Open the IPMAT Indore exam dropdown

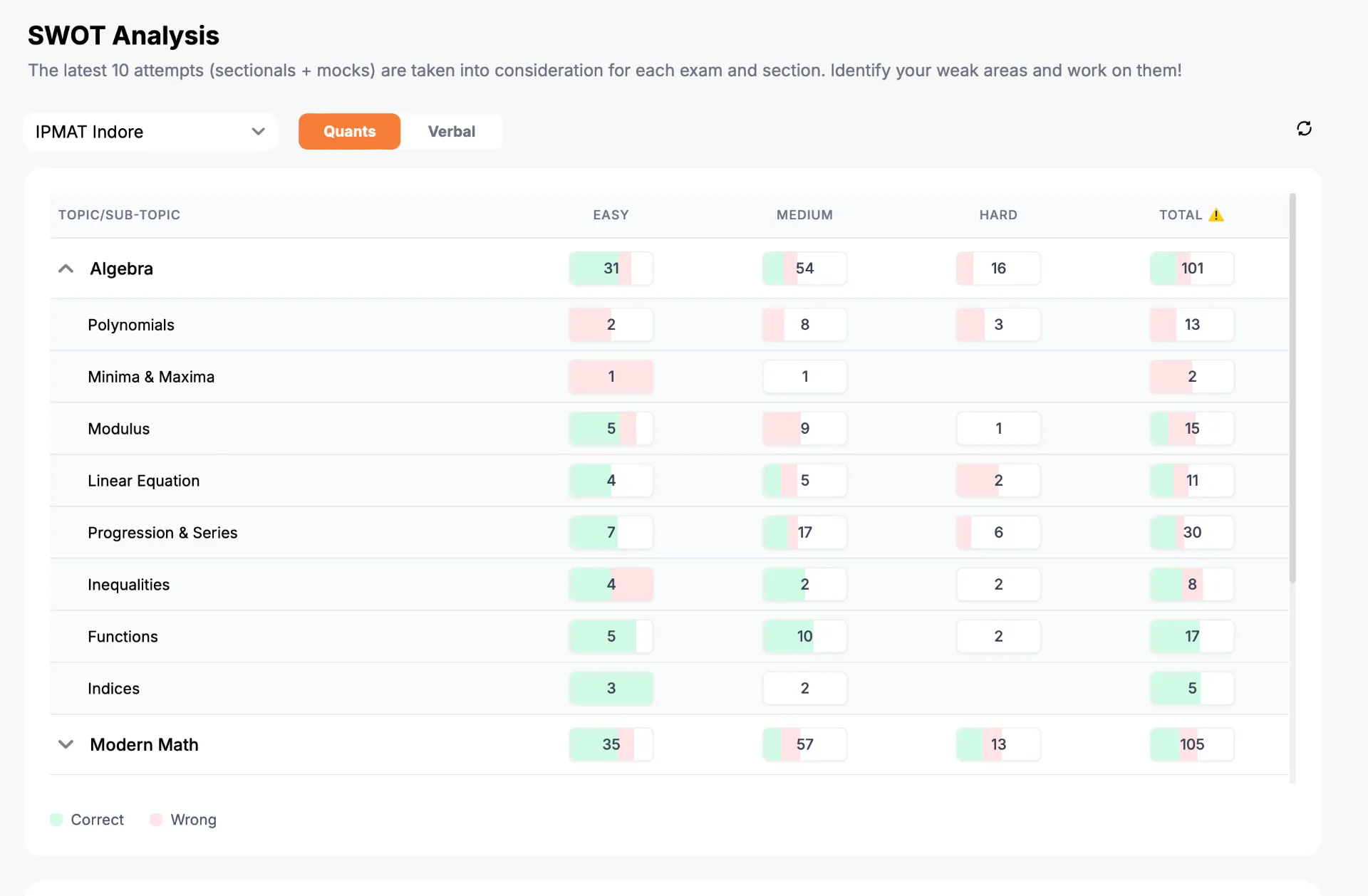[x=150, y=132]
